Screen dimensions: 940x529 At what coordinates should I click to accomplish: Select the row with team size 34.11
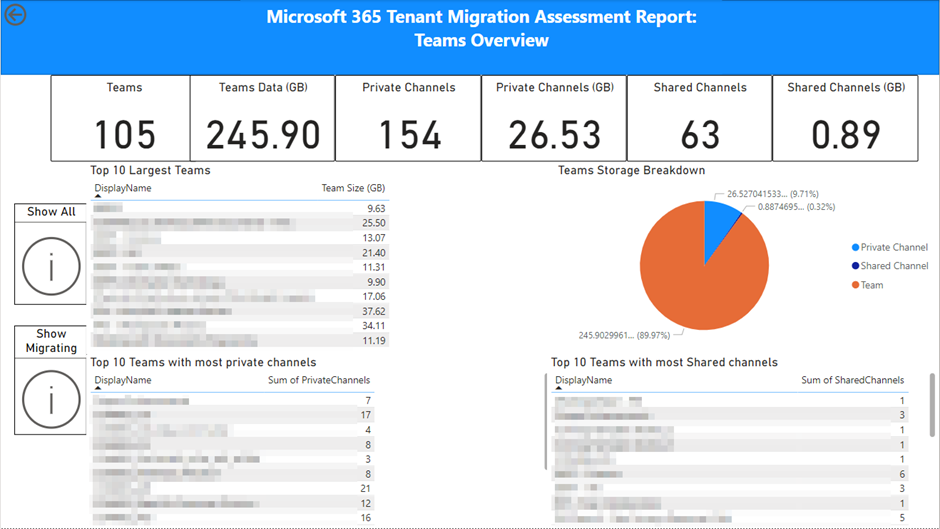pyautogui.click(x=240, y=326)
